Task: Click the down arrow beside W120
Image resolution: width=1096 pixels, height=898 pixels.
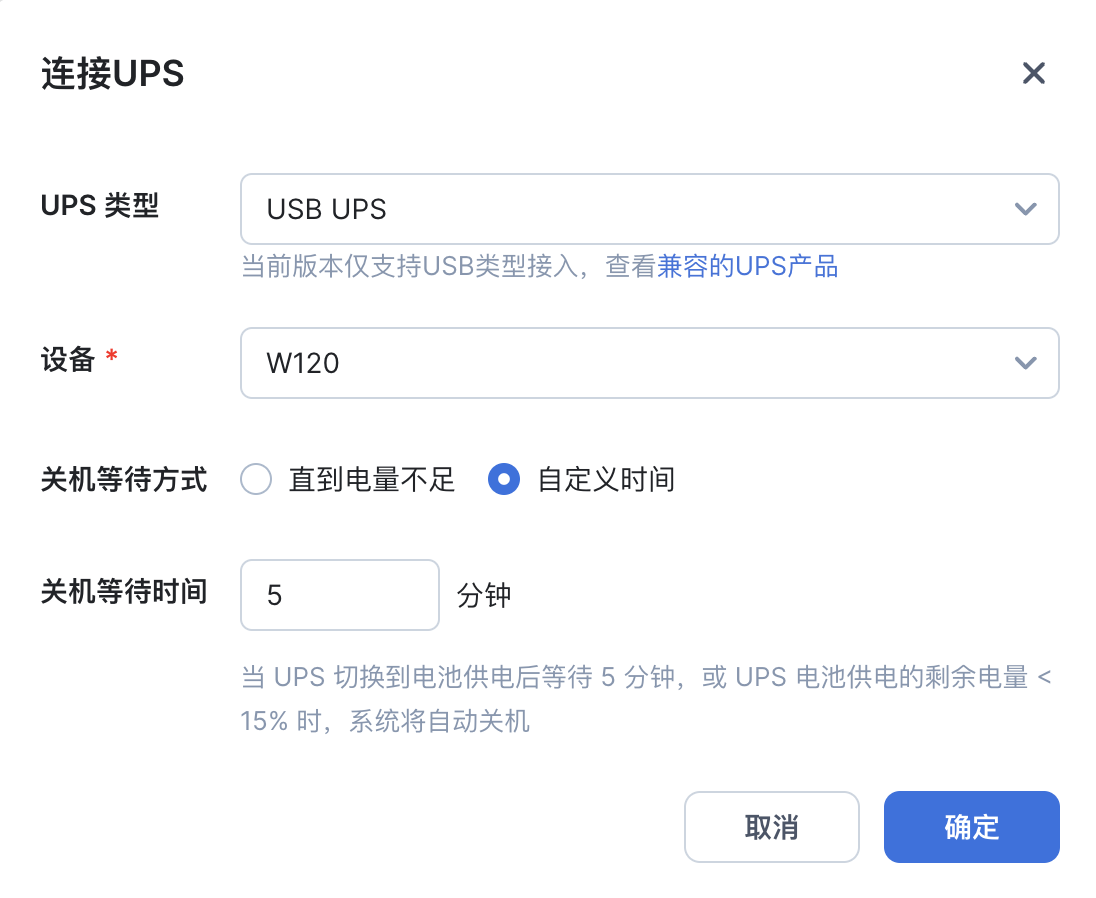Action: pyautogui.click(x=1024, y=363)
